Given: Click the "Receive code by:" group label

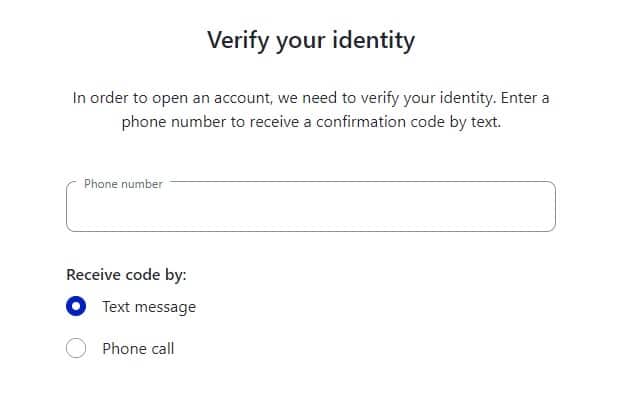Looking at the screenshot, I should click(126, 275).
